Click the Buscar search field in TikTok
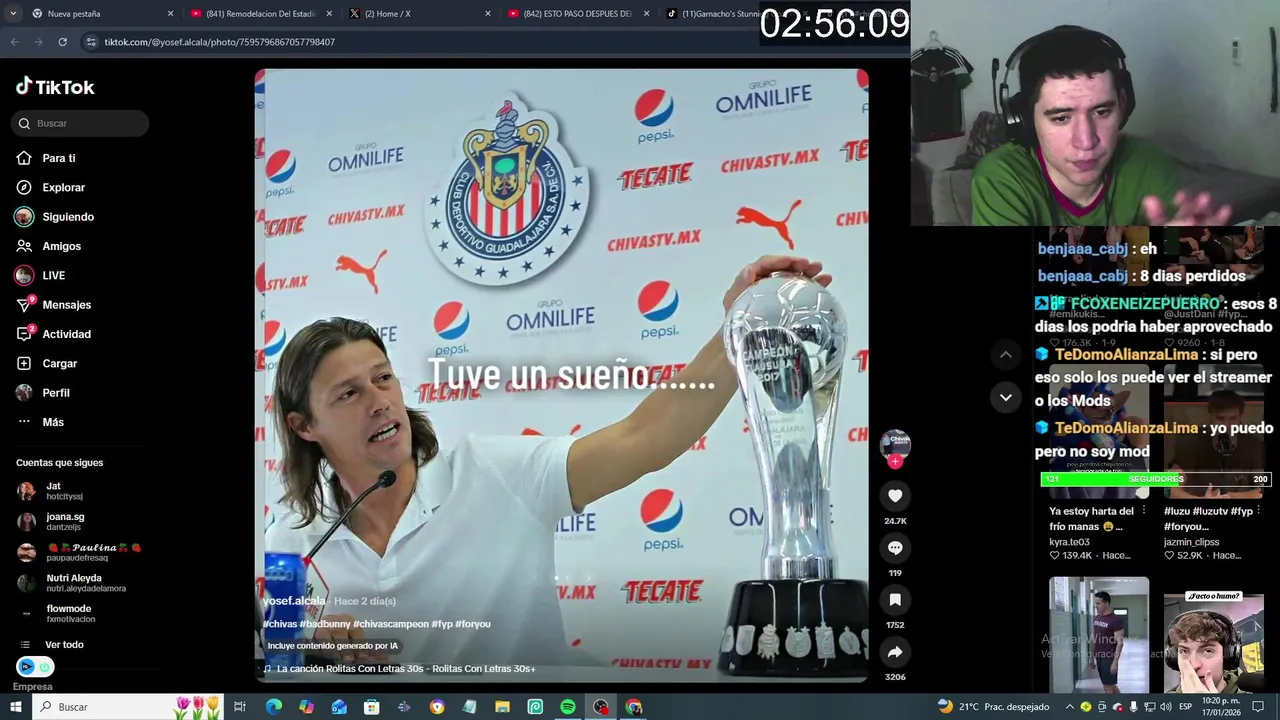This screenshot has height=720, width=1280. [81, 123]
